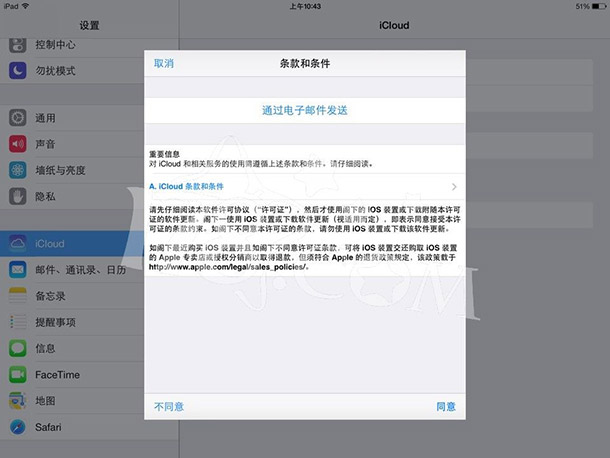Tap the Messages (信息) green bubble icon

click(18, 348)
